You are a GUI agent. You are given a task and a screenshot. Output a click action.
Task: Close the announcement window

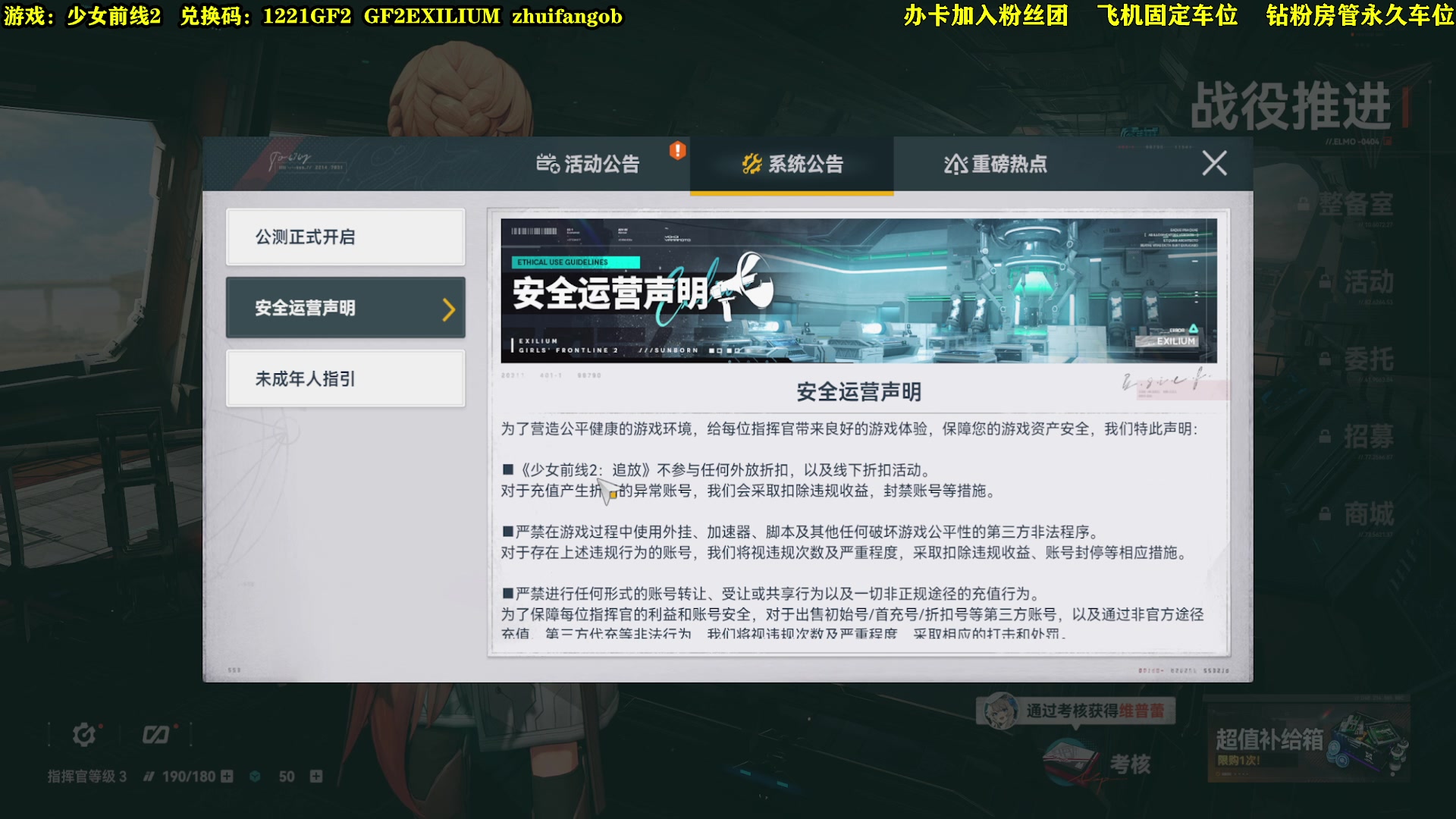[1214, 164]
